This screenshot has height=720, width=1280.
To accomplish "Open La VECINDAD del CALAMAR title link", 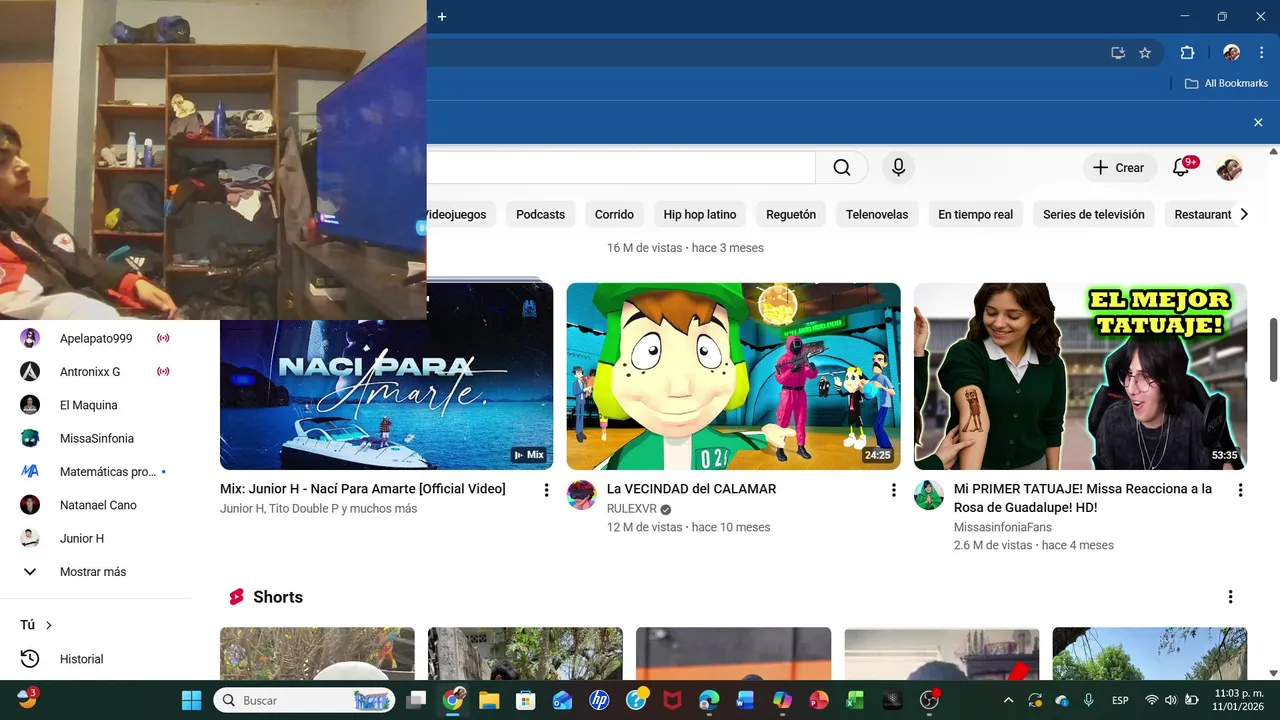I will (x=691, y=489).
